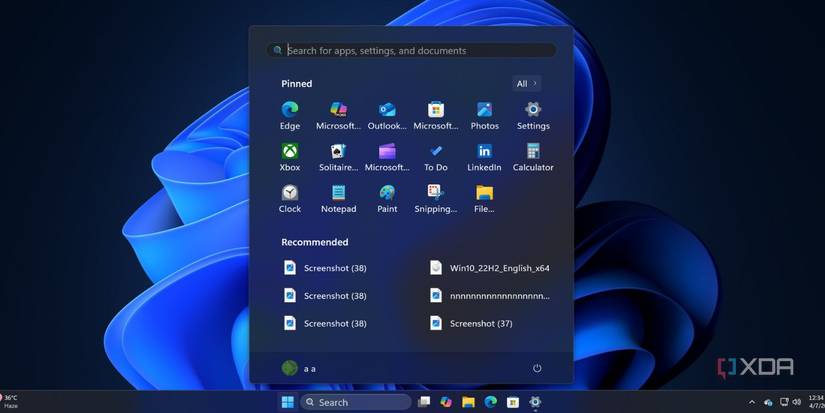This screenshot has width=825, height=413.
Task: Click the power button in Start menu
Action: tap(537, 368)
